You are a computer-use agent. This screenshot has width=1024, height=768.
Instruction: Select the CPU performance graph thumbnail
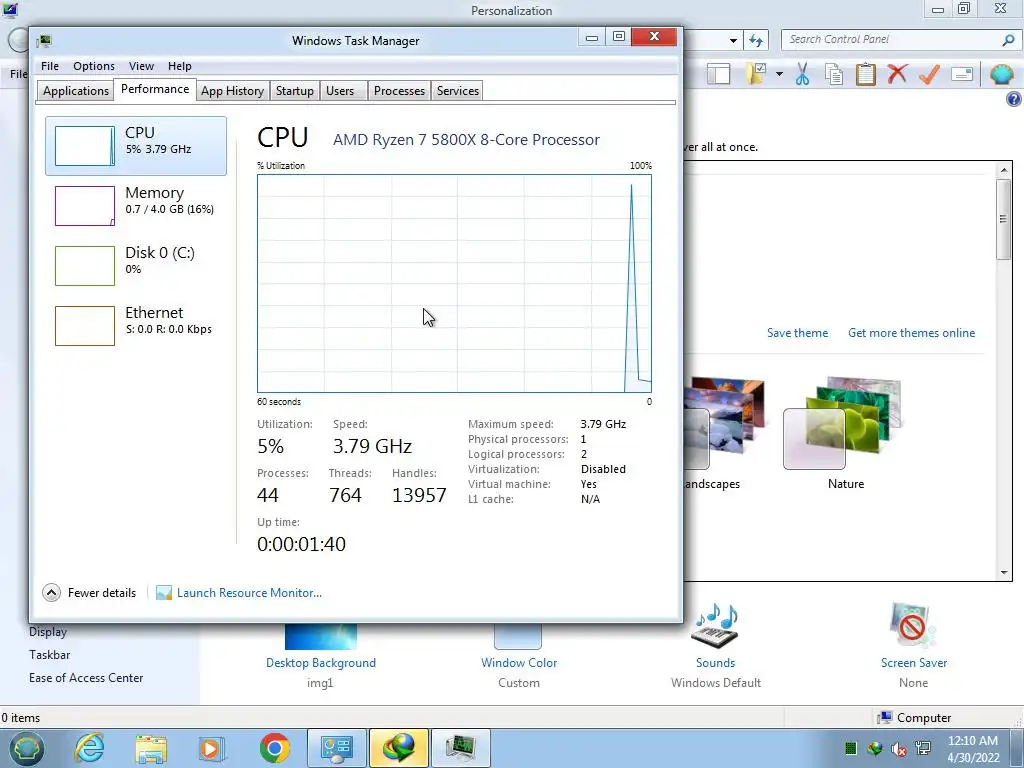(85, 146)
